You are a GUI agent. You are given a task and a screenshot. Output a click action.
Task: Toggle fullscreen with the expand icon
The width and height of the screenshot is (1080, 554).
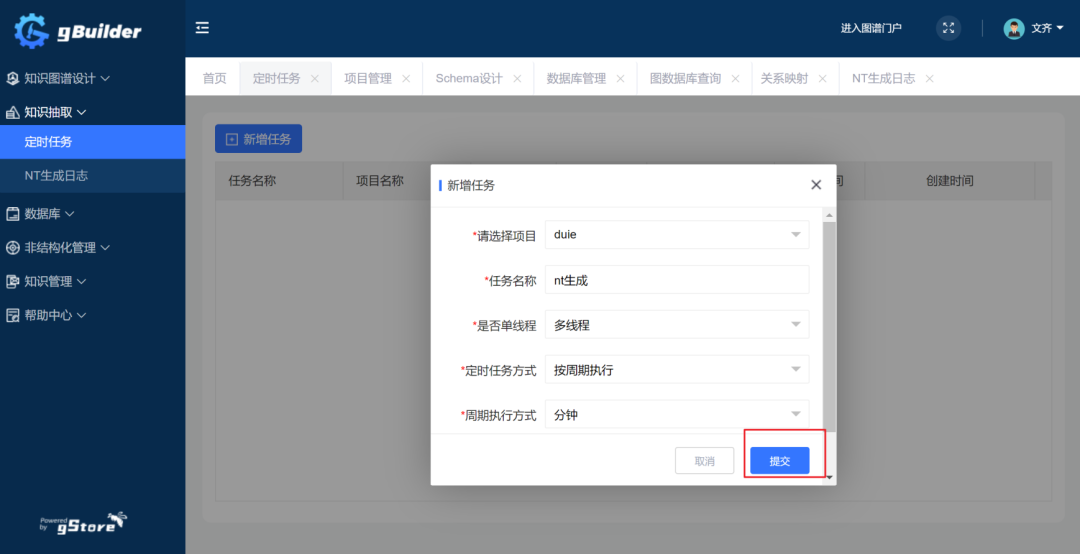(948, 28)
